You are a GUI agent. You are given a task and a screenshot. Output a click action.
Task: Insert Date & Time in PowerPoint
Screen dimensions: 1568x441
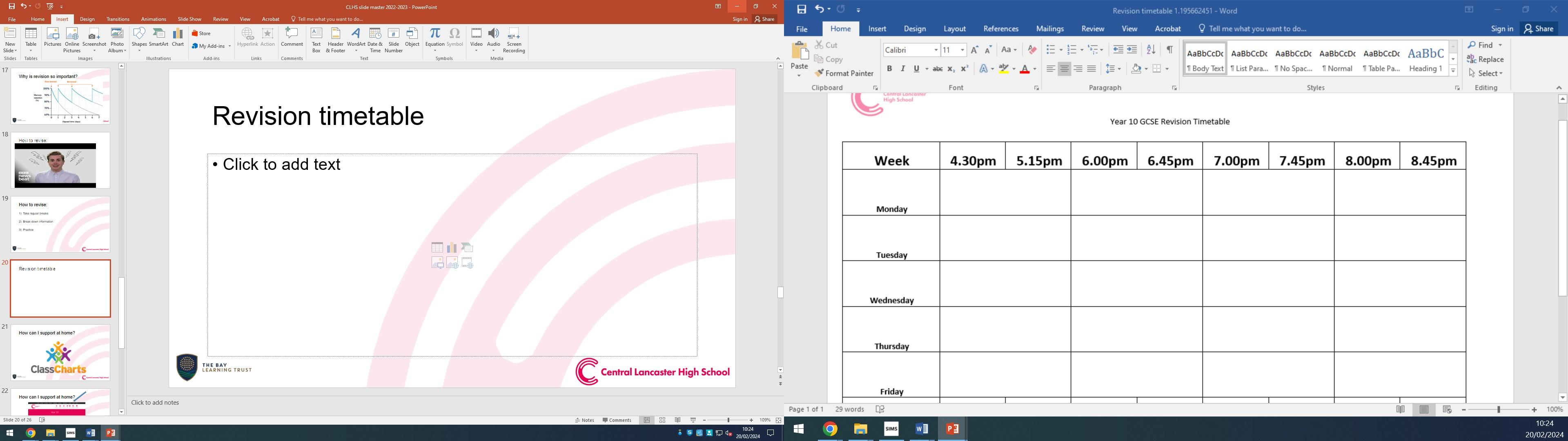pos(375,40)
